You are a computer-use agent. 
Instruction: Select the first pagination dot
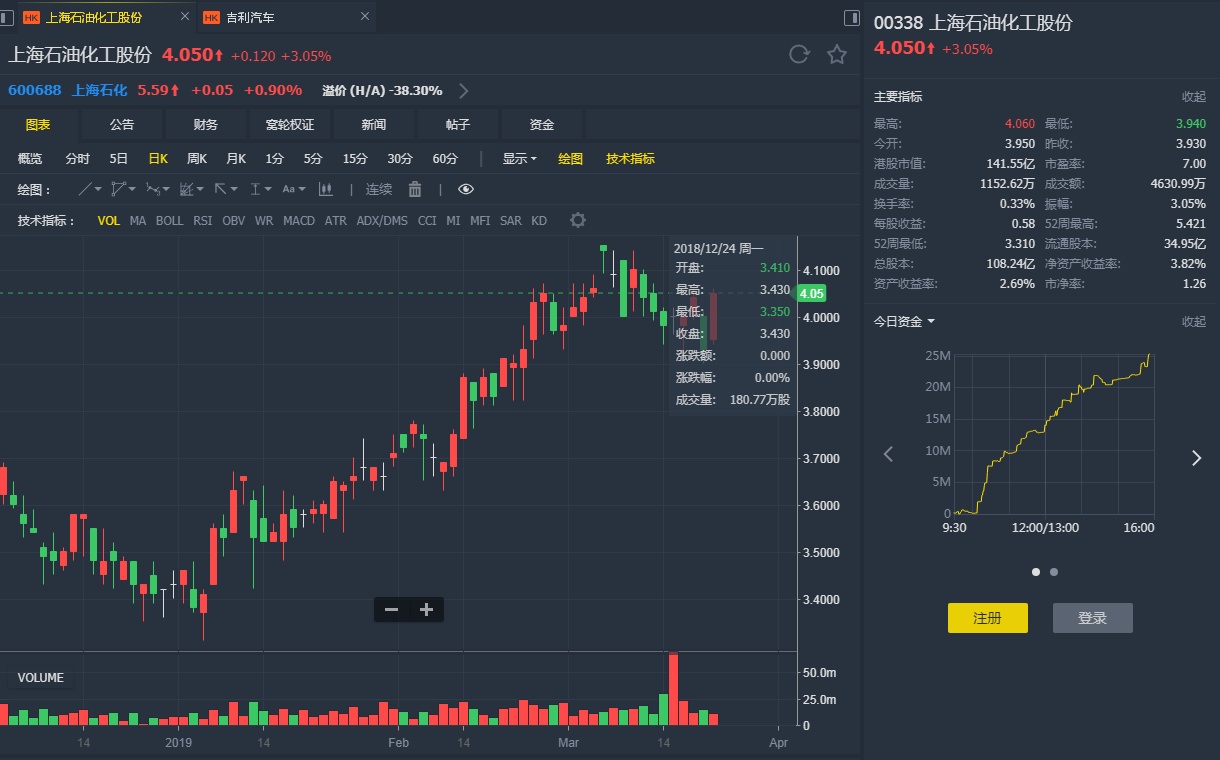pos(1036,572)
